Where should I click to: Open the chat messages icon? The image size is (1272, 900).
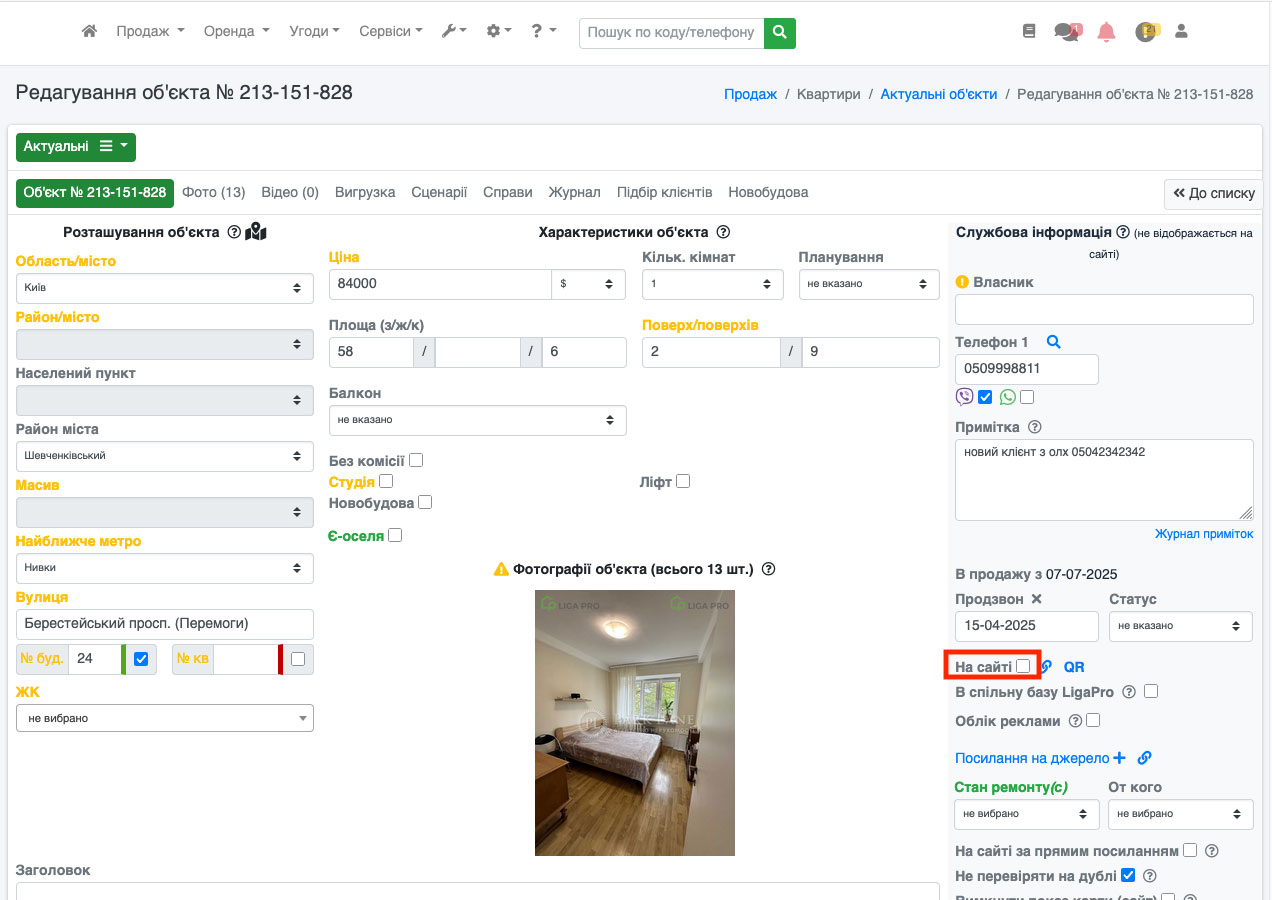click(1066, 32)
